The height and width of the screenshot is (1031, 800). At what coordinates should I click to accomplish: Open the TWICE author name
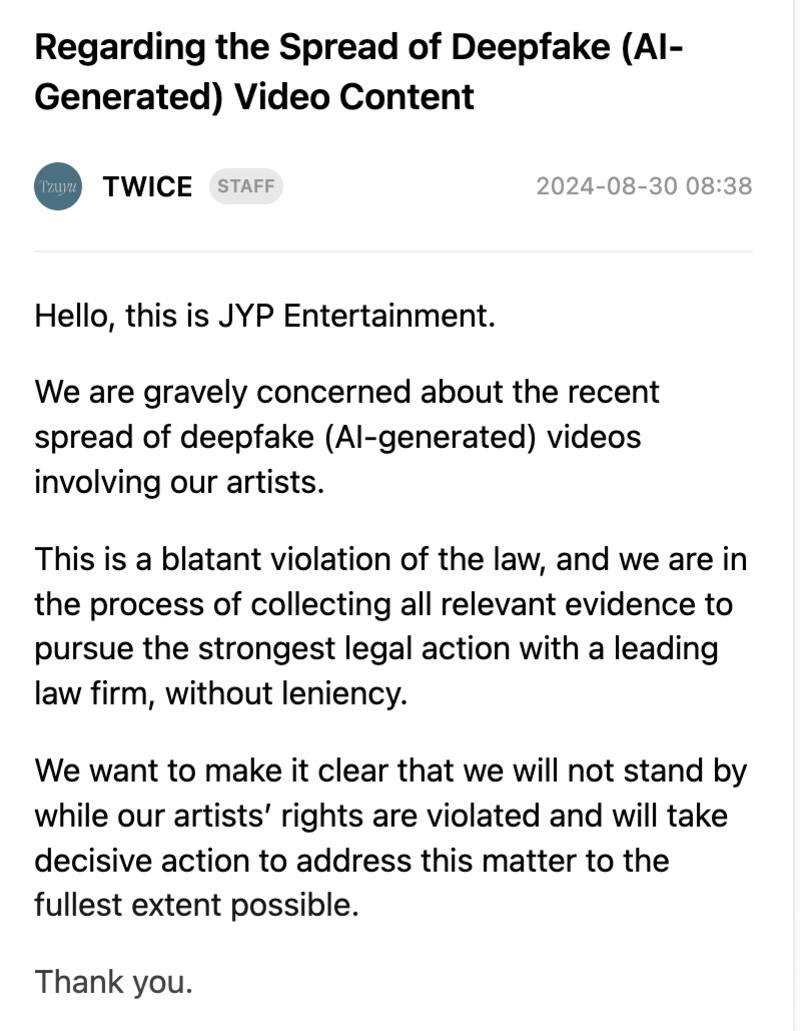147,187
